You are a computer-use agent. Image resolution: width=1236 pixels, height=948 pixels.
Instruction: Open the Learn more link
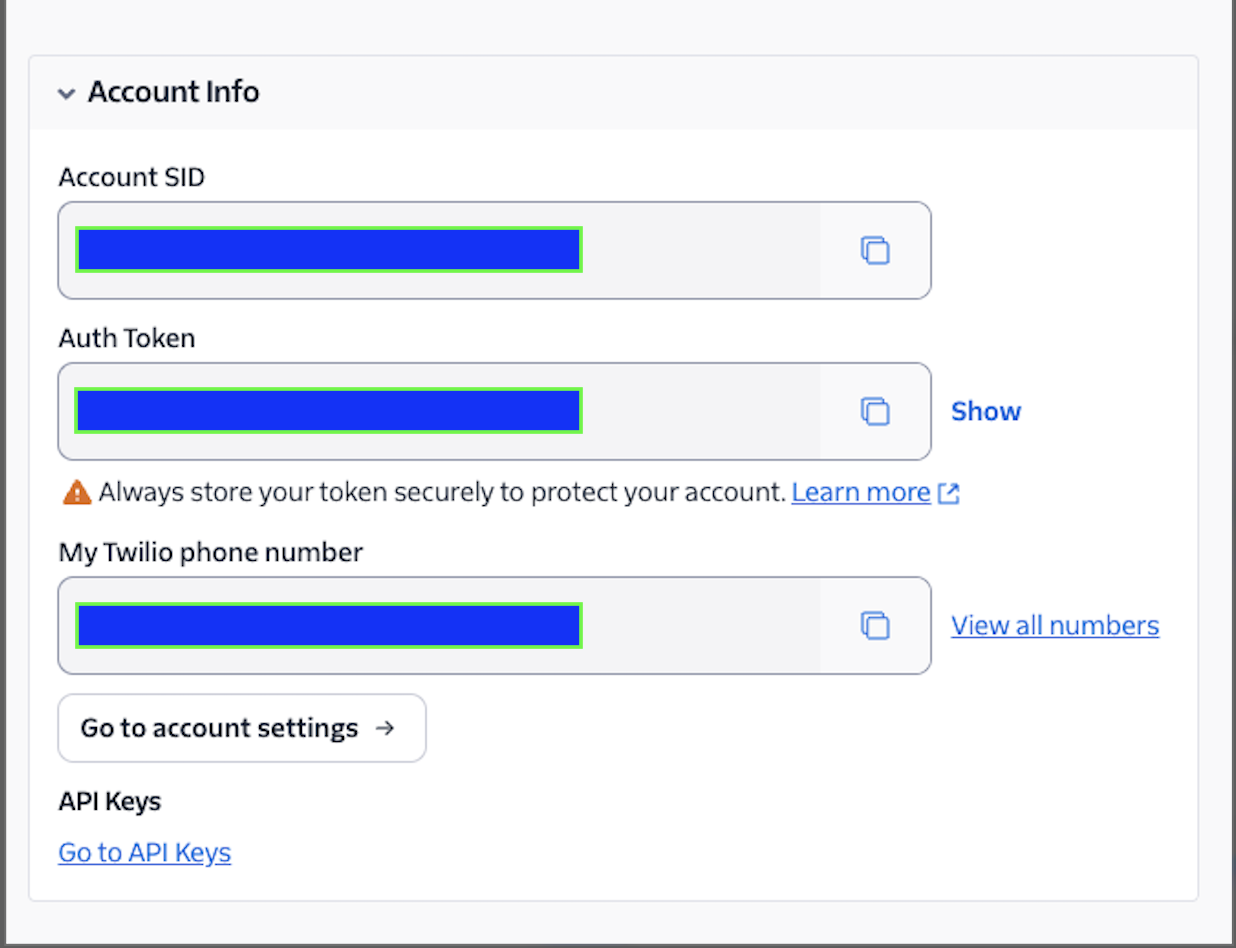click(x=860, y=492)
